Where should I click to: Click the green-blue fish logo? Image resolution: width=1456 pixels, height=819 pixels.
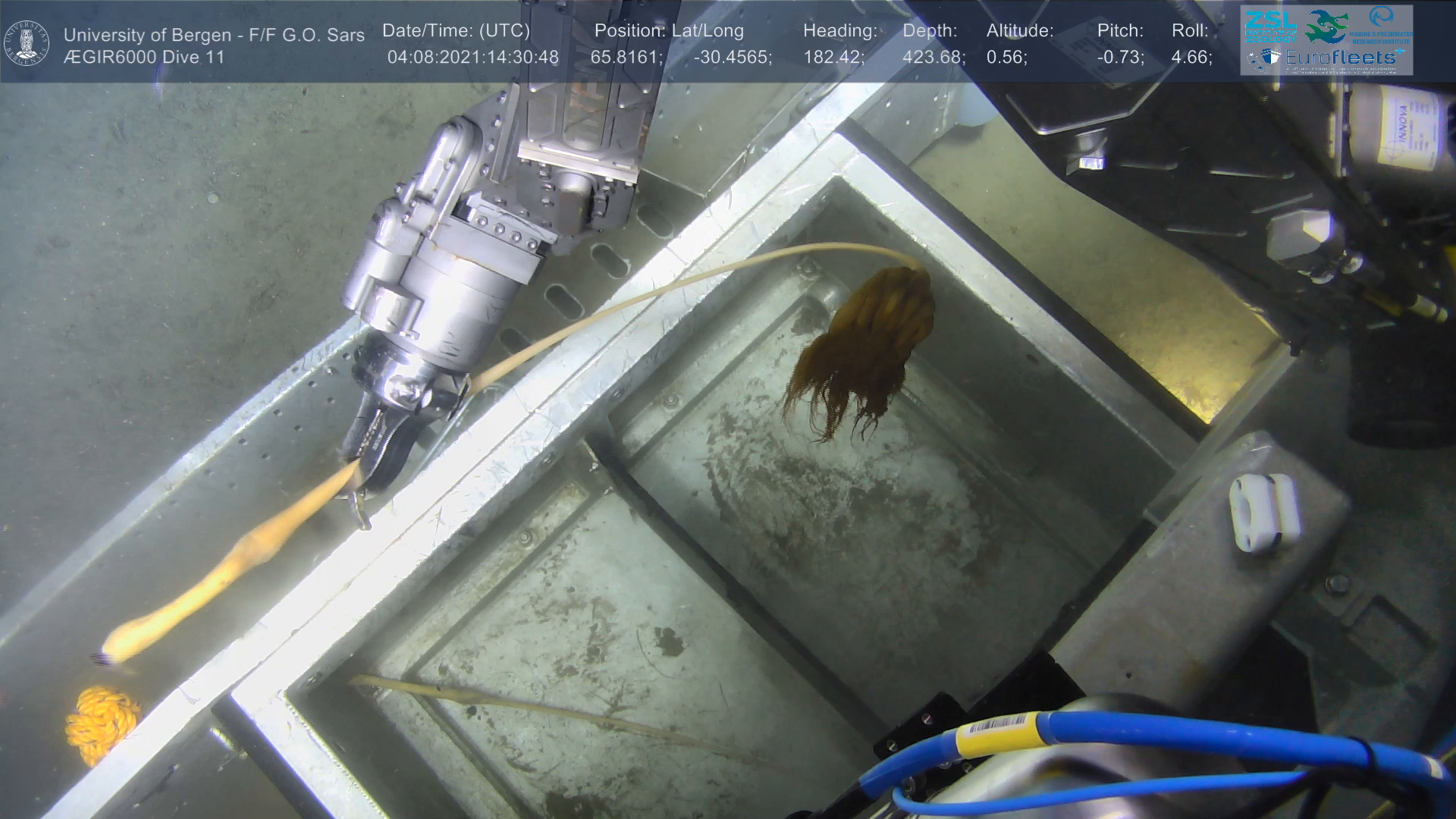point(1326,27)
